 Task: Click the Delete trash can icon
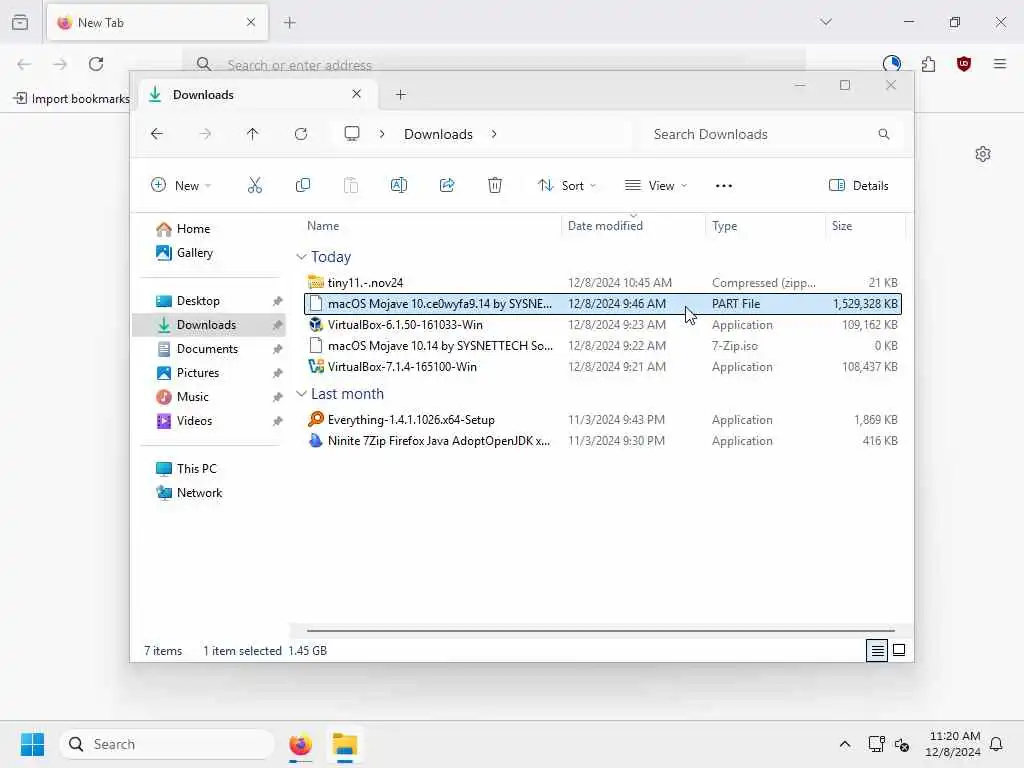click(x=495, y=185)
